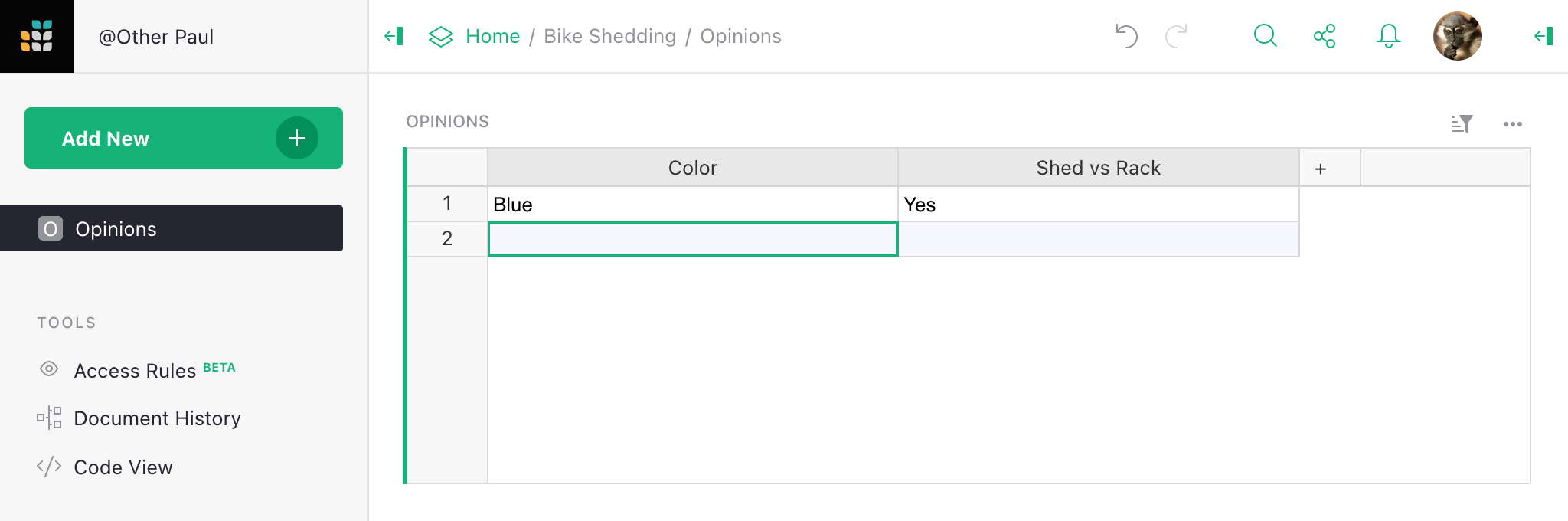Open the user avatar account menu

coord(1457,36)
